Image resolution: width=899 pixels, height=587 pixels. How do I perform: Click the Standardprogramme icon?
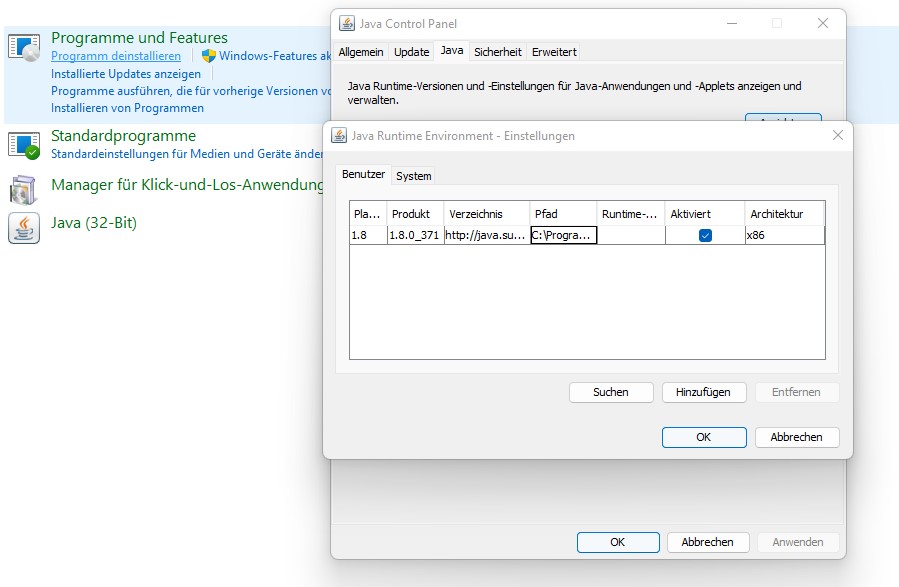tap(23, 144)
